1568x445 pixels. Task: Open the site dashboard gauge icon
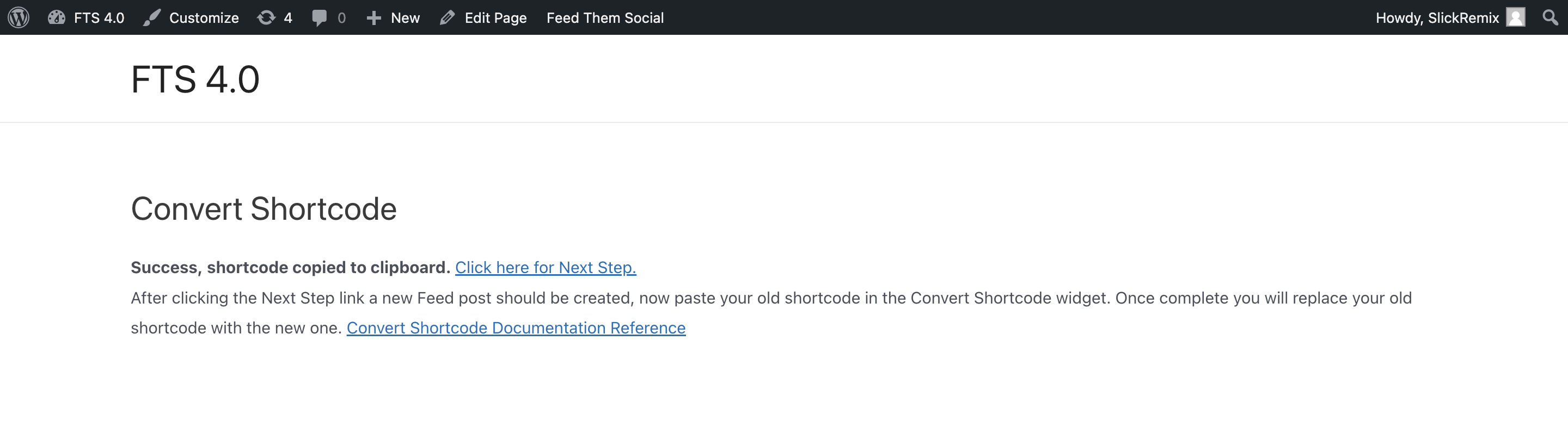tap(57, 17)
